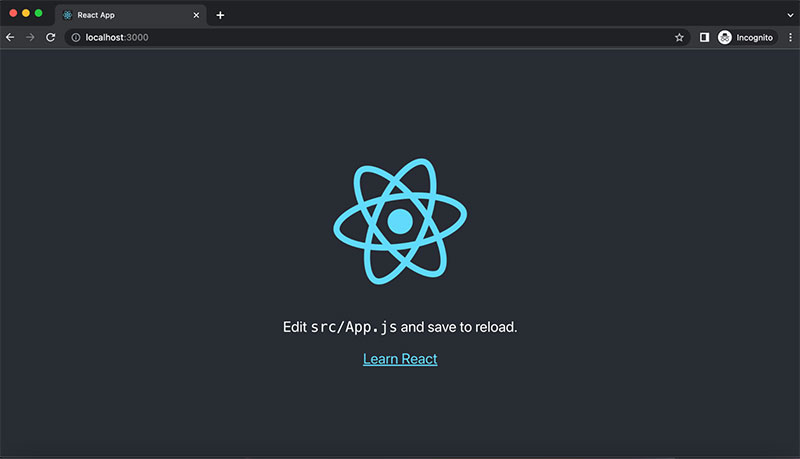Follow the Learn React link

click(400, 359)
